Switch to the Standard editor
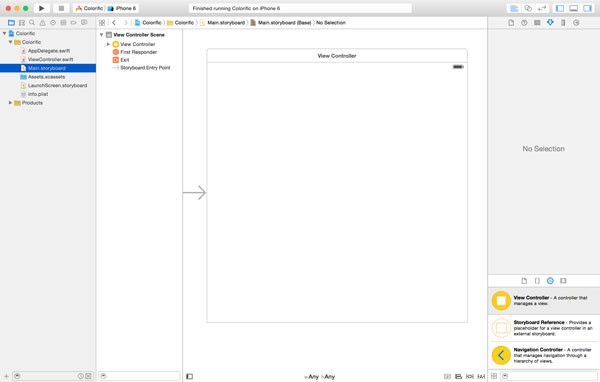Image resolution: width=600 pixels, height=382 pixels. click(x=514, y=8)
